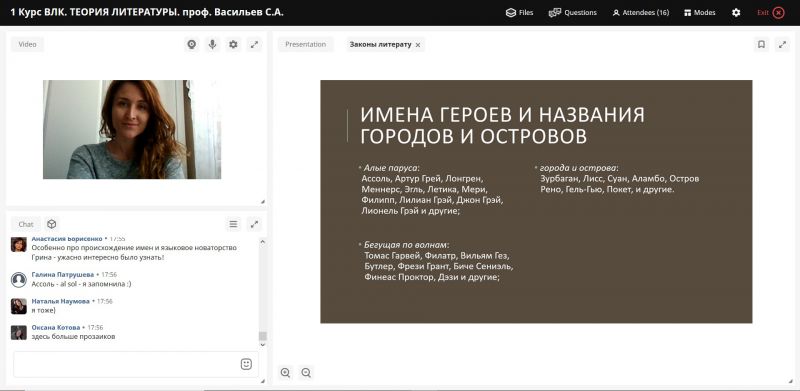
Task: Click Оксана Котова's avatar
Action: click(19, 333)
